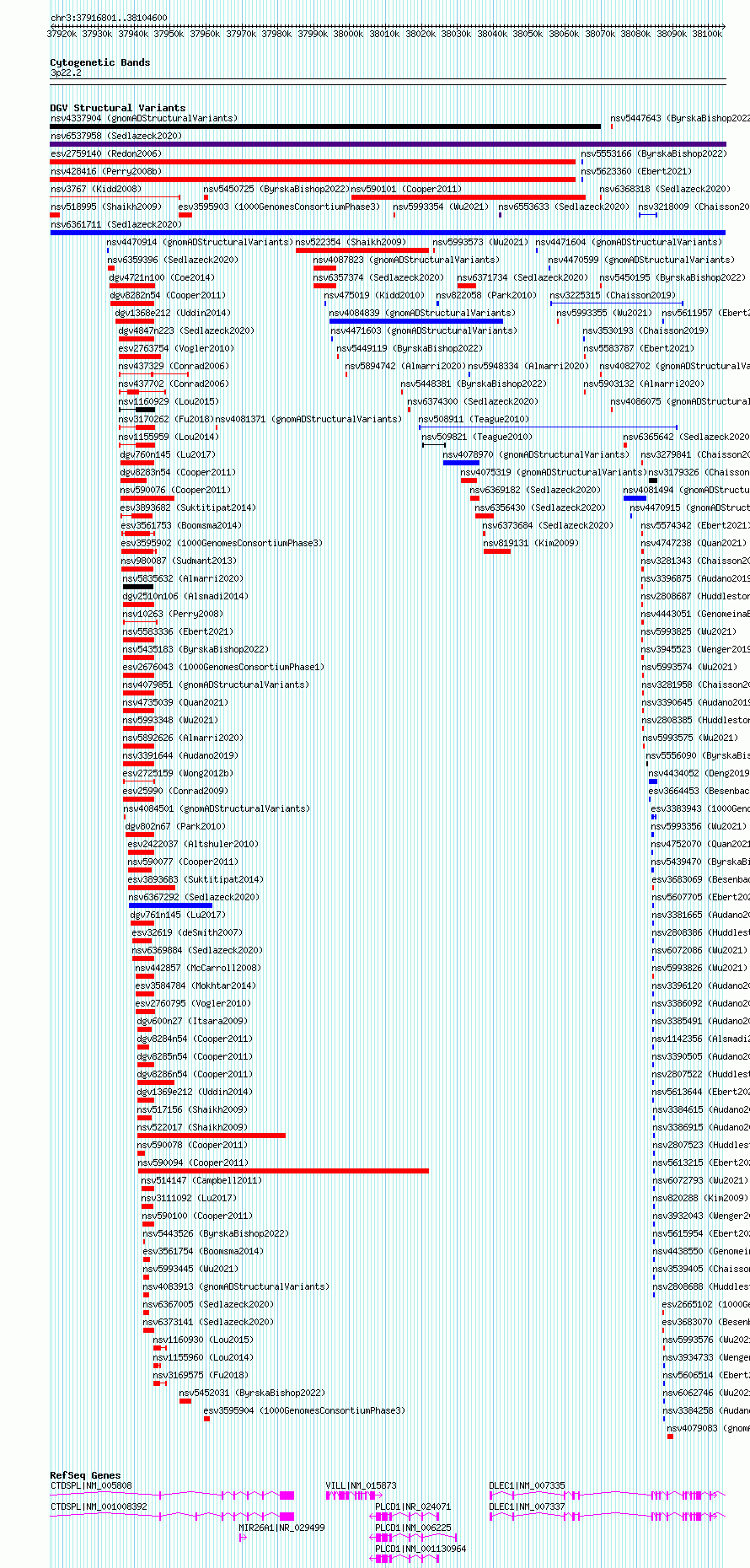The width and height of the screenshot is (750, 1568).
Task: Click variant nsv3767 (Kidd2008) label
Action: (x=96, y=189)
